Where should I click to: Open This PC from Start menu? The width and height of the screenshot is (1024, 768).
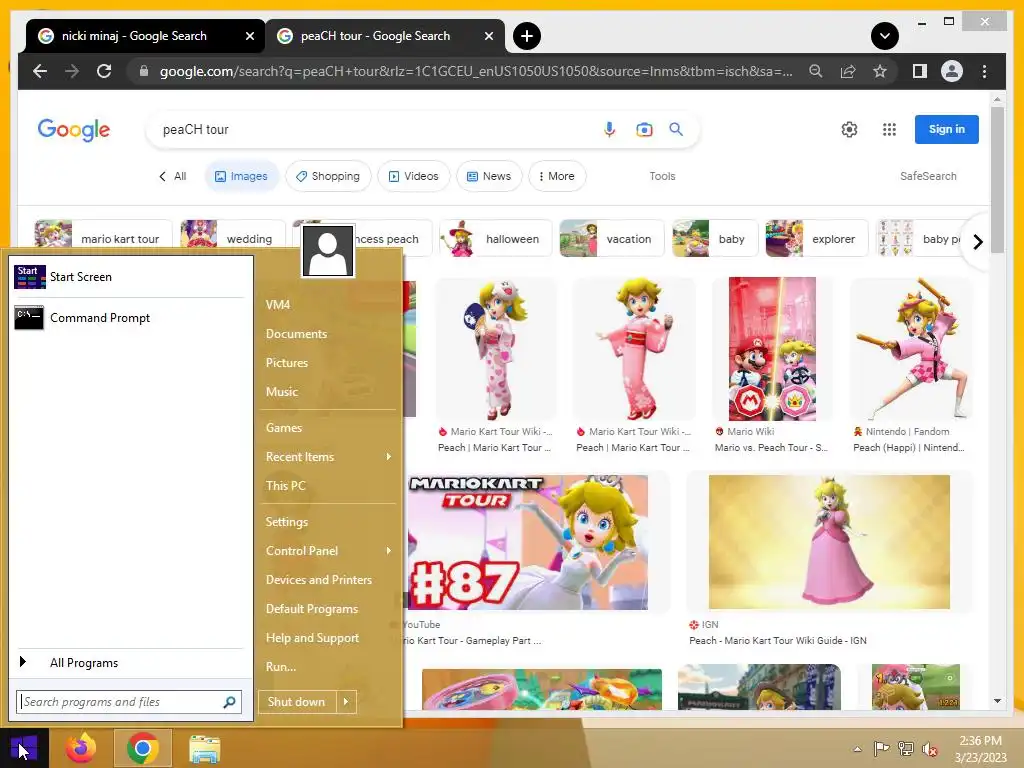pyautogui.click(x=285, y=485)
